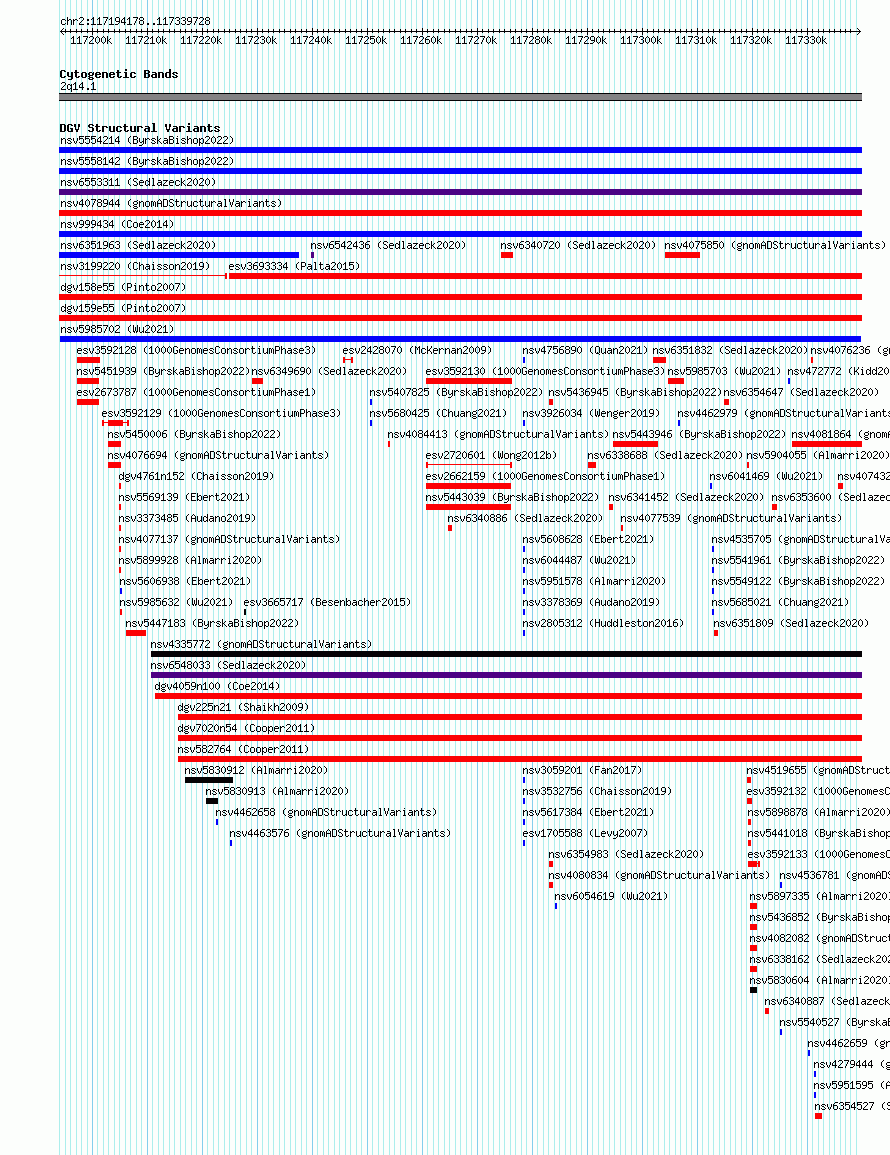Select dgv159e55 (Pinto2007) entry
The height and width of the screenshot is (1155, 890).
tap(123, 308)
